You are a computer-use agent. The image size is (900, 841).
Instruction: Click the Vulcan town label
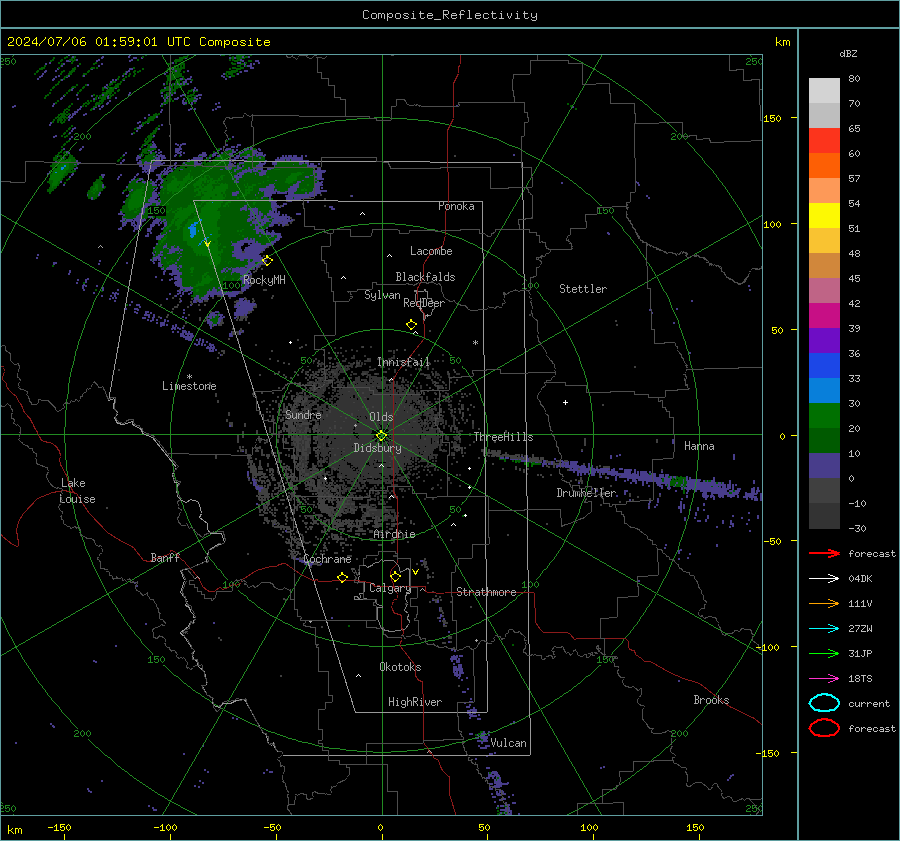[x=508, y=743]
